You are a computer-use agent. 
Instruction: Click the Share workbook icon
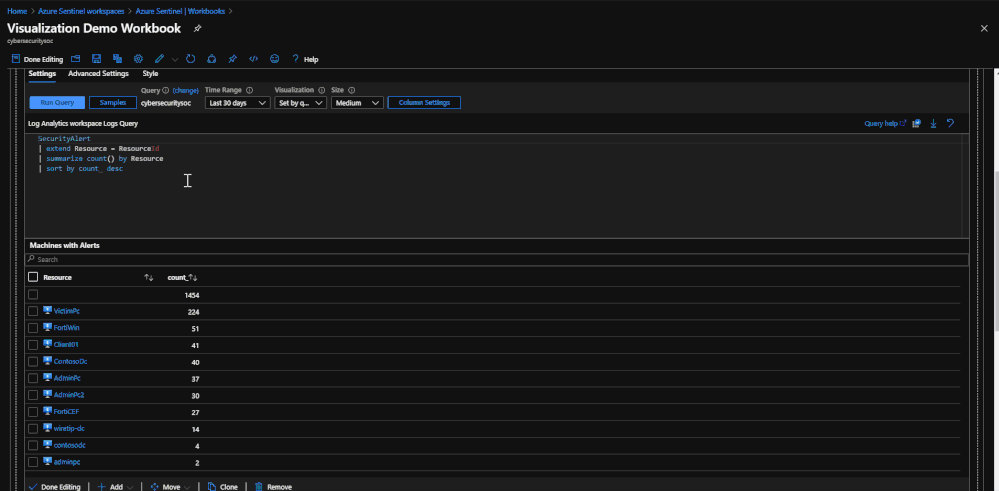212,59
